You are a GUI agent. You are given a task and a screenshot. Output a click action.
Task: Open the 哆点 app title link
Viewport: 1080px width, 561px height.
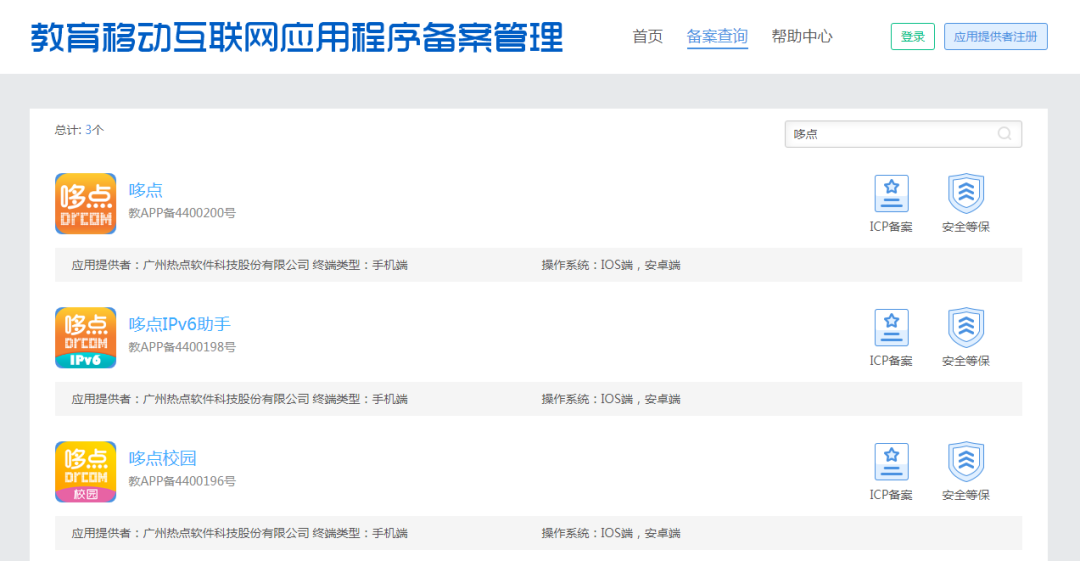point(145,190)
